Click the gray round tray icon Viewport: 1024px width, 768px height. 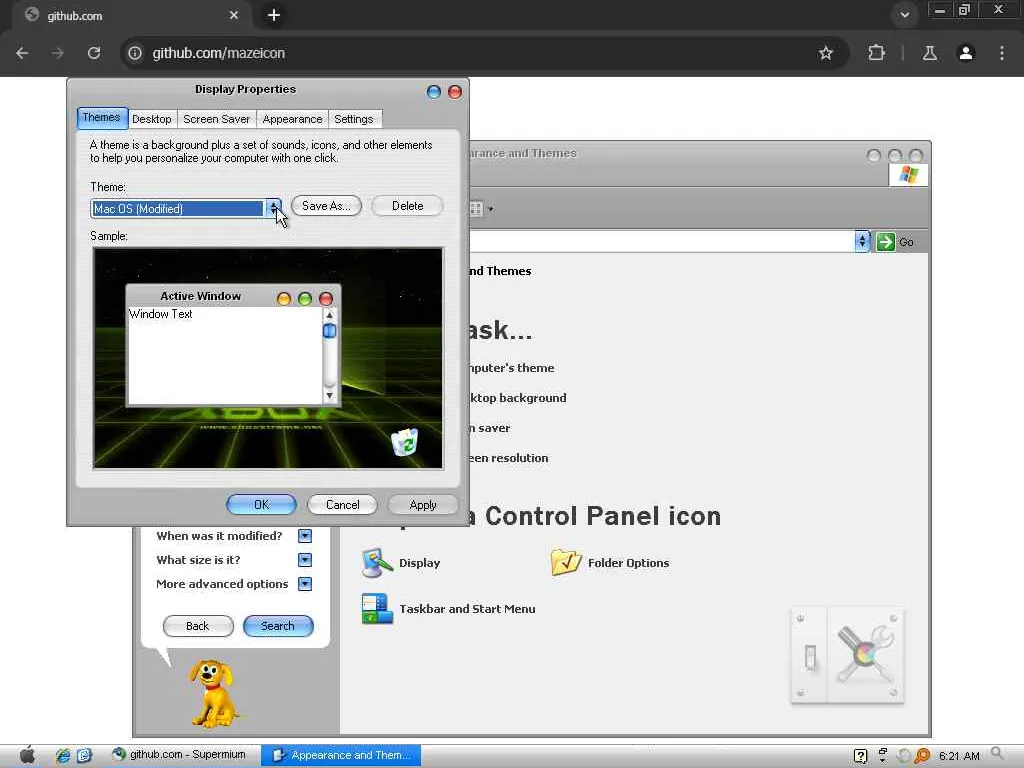coord(904,756)
